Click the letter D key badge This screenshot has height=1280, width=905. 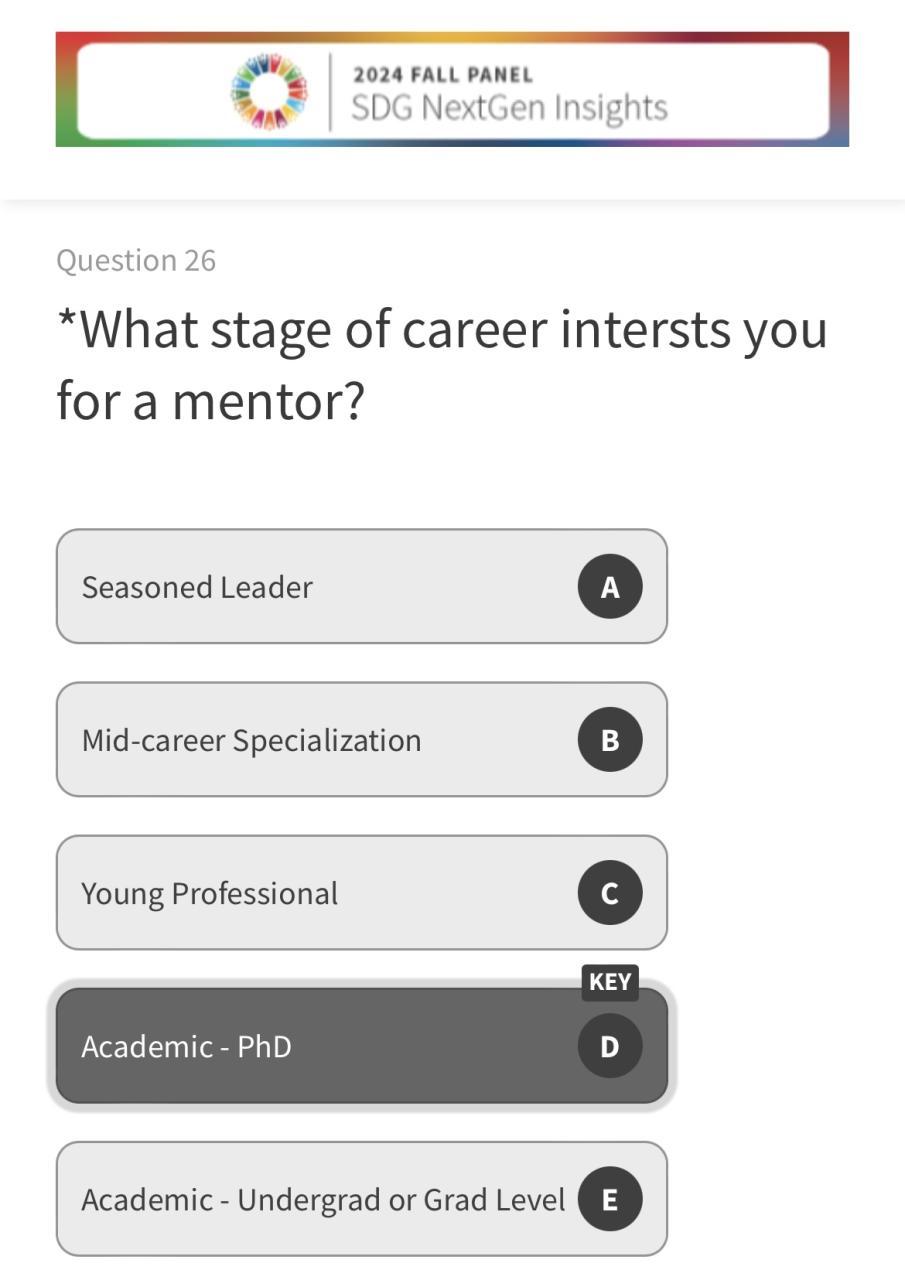(x=609, y=1046)
